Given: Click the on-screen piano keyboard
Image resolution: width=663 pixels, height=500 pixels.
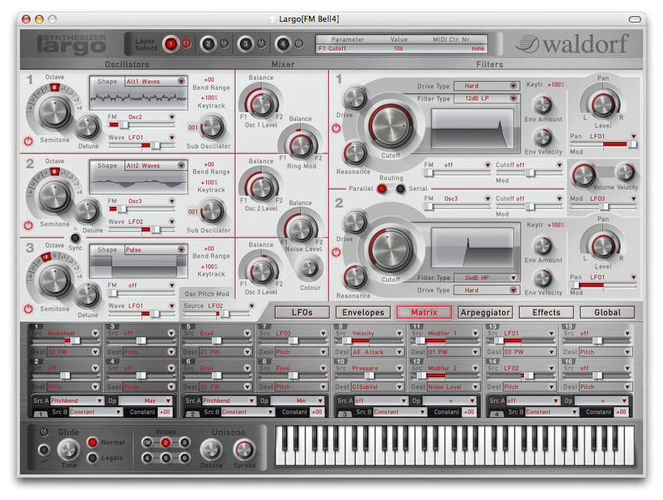Looking at the screenshot, I should (x=455, y=445).
